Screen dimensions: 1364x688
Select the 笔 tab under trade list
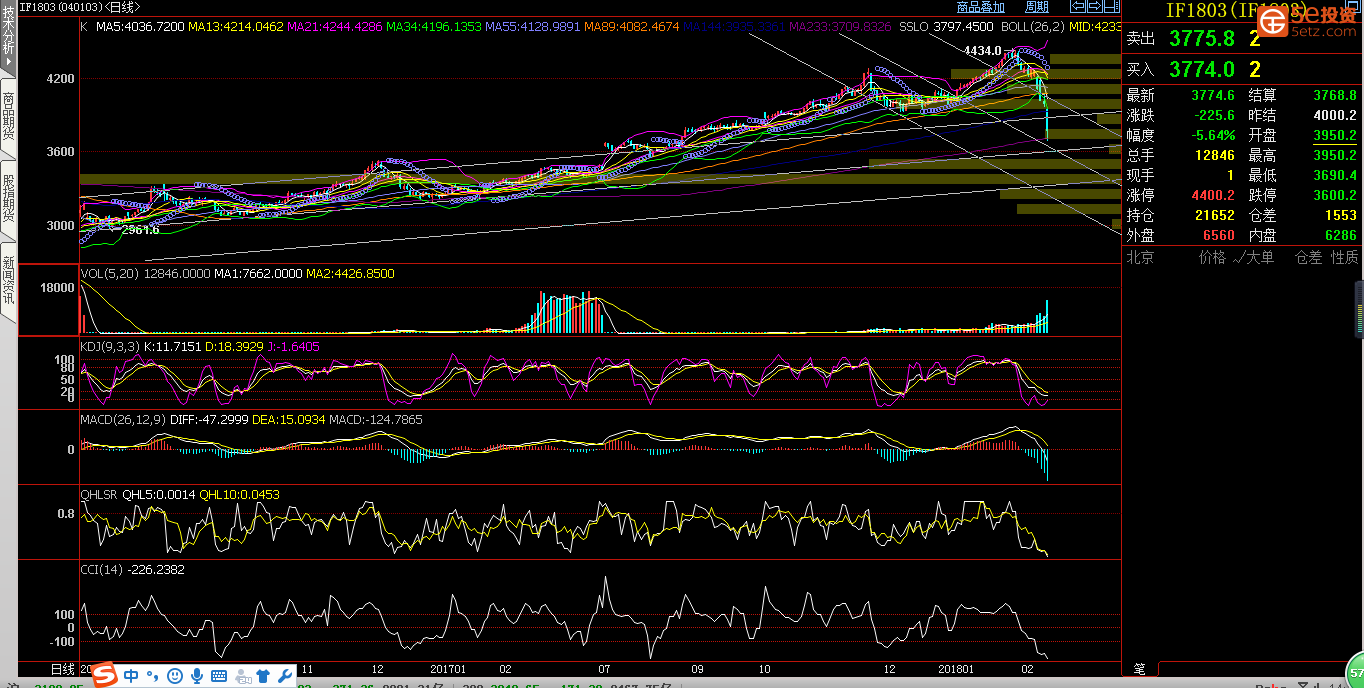[1139, 668]
